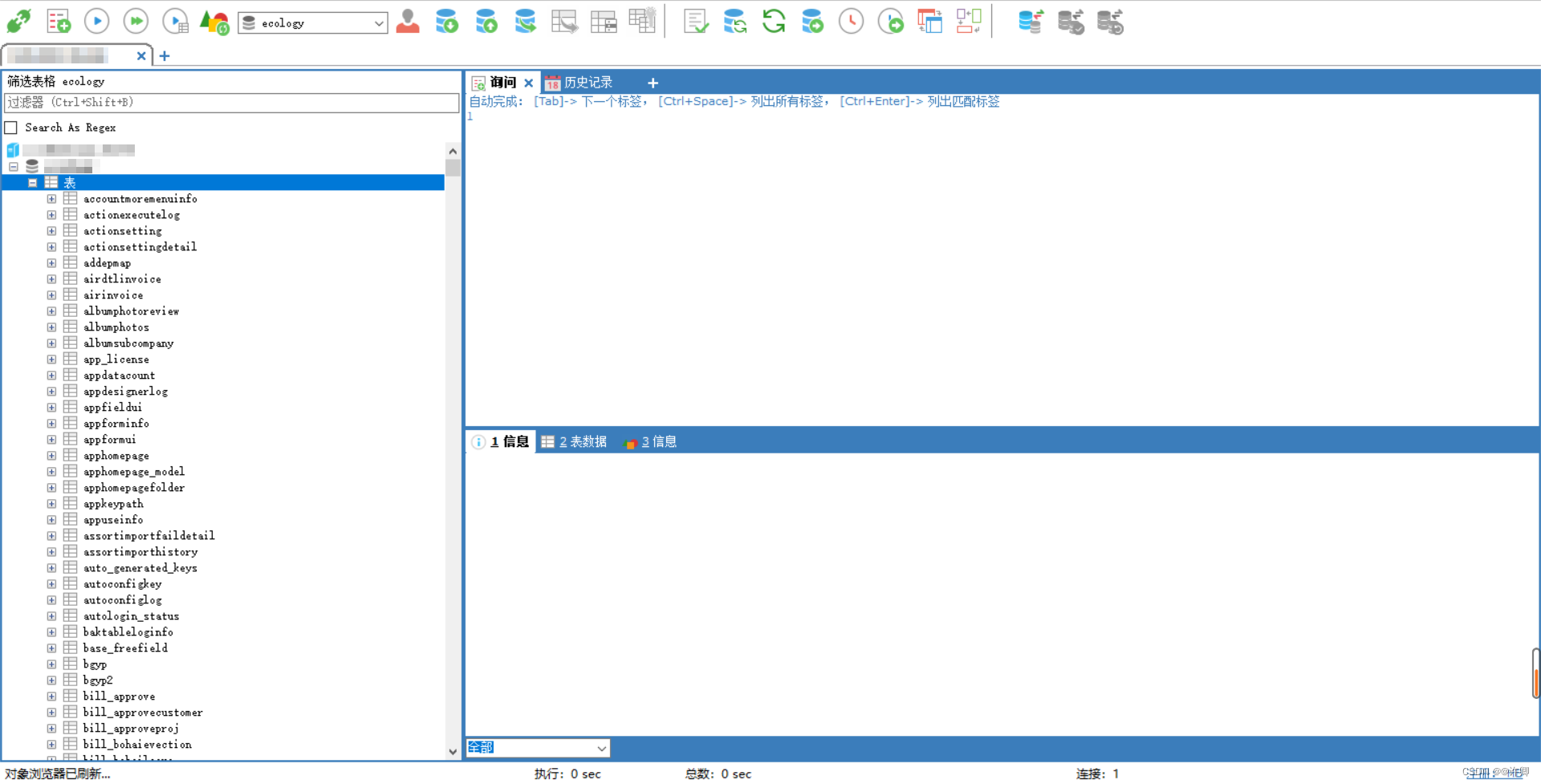This screenshot has width=1541, height=784.
Task: Click execute and edit resultset icon
Action: [175, 22]
